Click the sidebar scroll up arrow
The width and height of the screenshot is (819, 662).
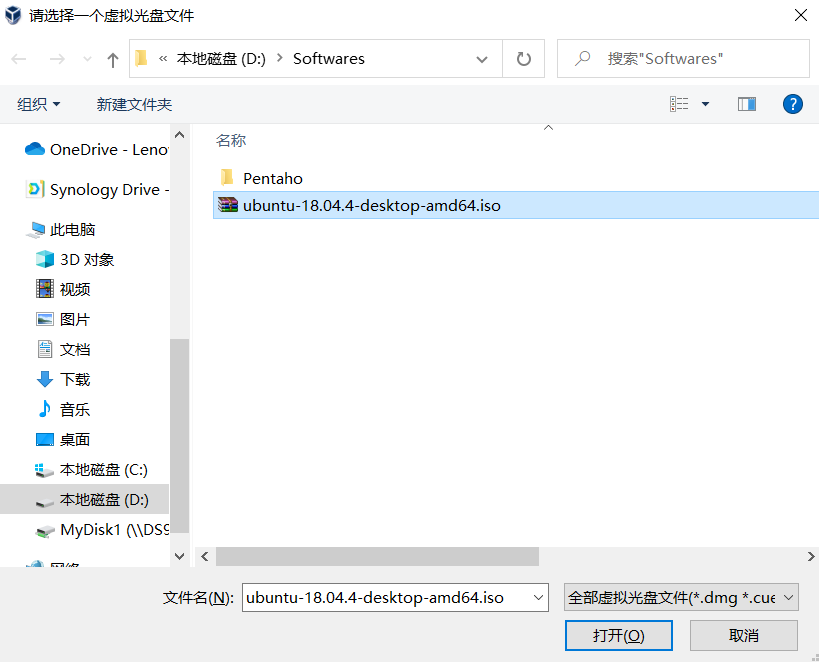coord(180,135)
